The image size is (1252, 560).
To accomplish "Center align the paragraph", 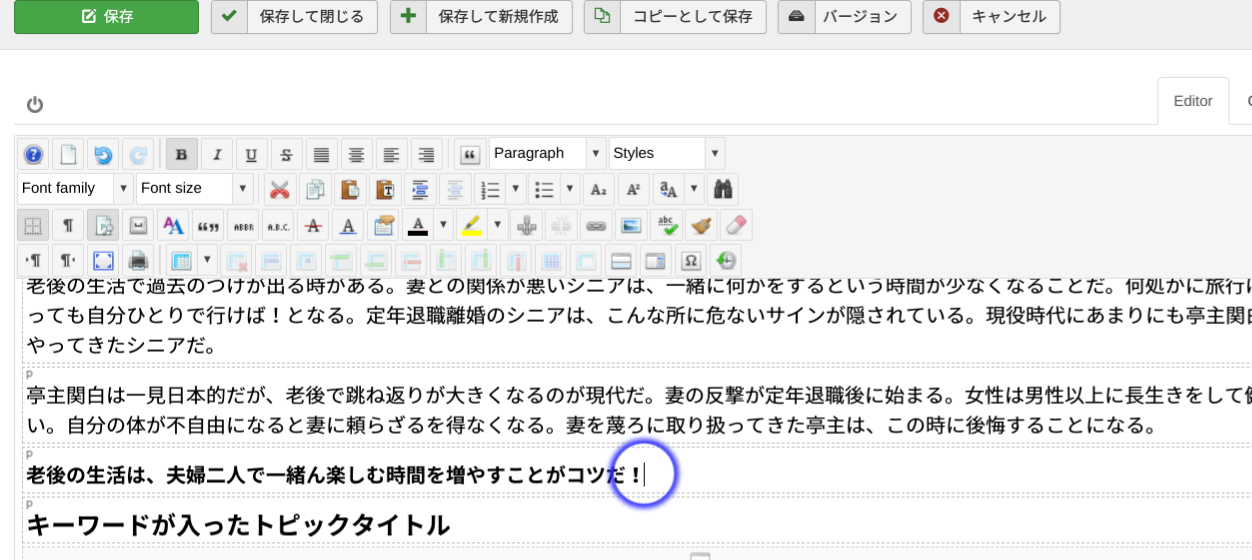I will (x=356, y=154).
